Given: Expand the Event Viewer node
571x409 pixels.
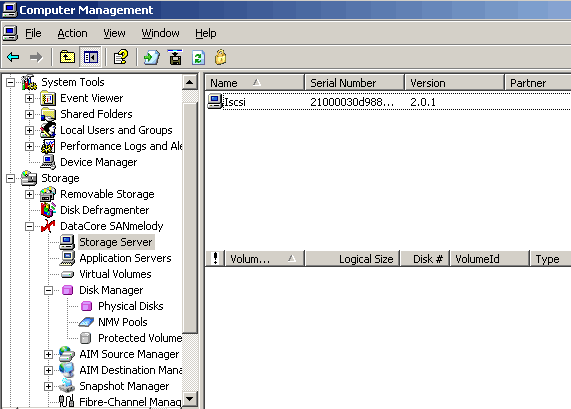Looking at the screenshot, I should [29, 98].
